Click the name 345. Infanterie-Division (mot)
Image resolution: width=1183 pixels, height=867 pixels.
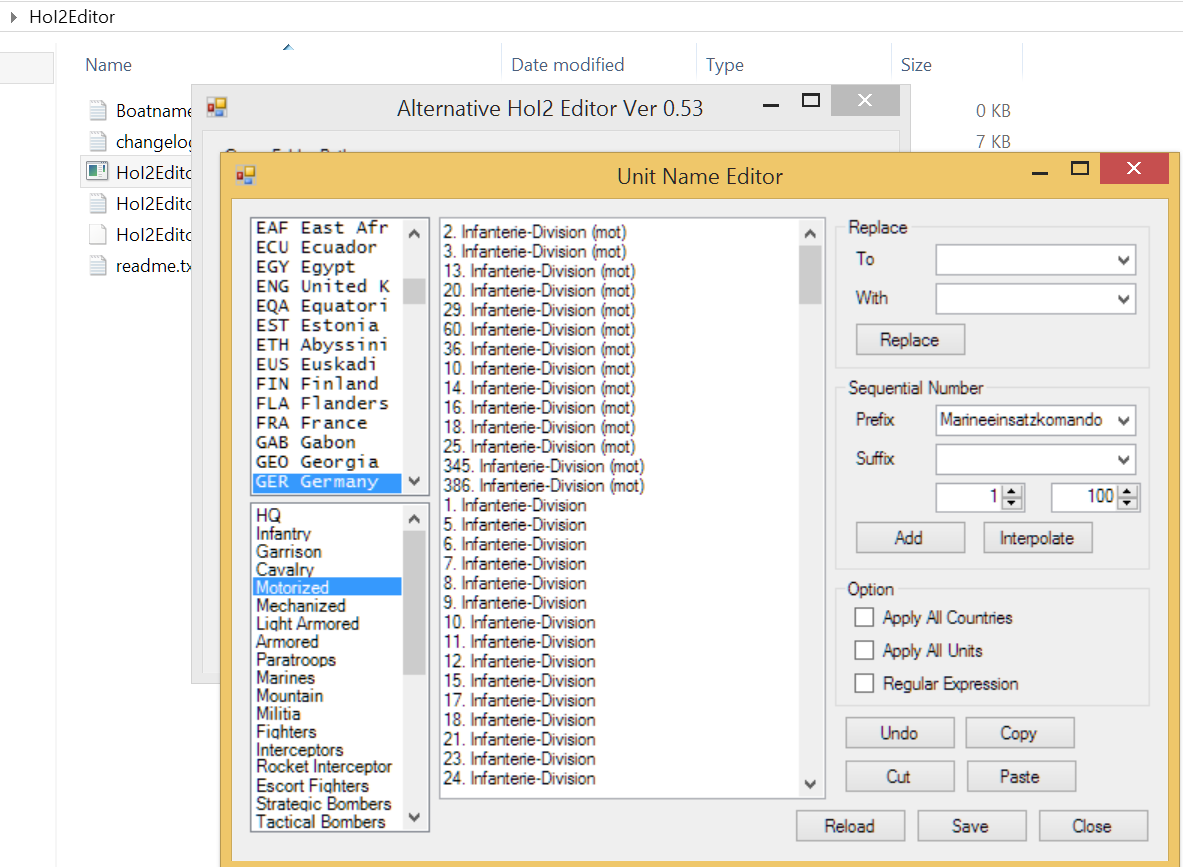click(x=544, y=466)
